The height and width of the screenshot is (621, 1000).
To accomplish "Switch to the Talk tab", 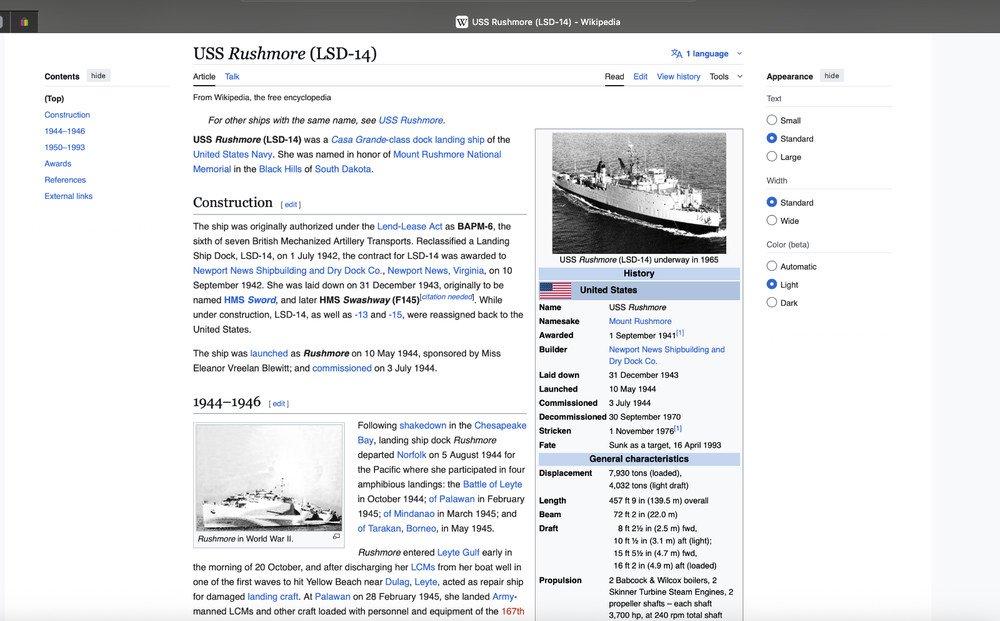I will 232,75.
